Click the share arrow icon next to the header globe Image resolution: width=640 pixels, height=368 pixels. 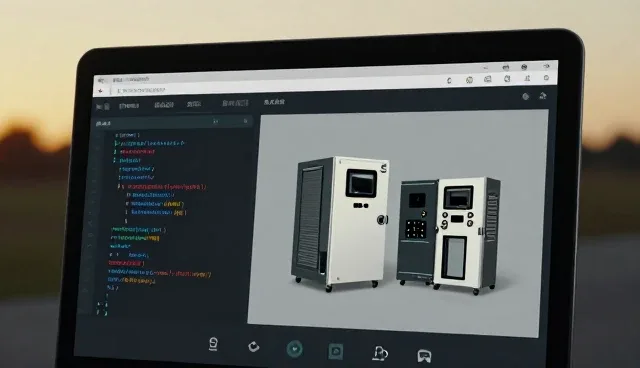tap(542, 96)
